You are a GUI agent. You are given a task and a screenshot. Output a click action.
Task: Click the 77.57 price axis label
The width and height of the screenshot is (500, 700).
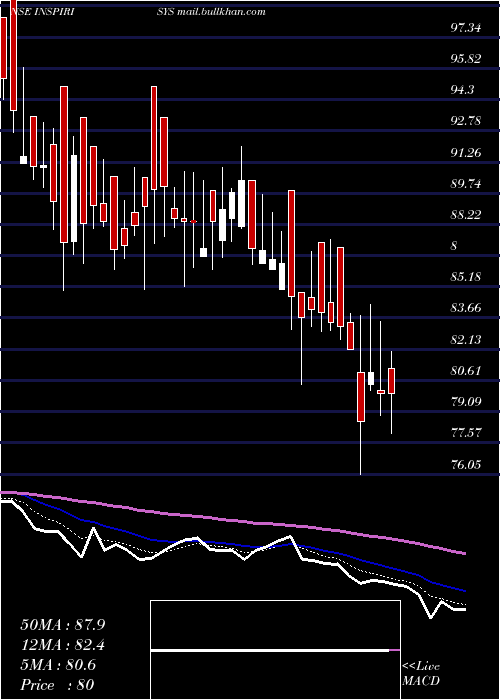point(466,433)
